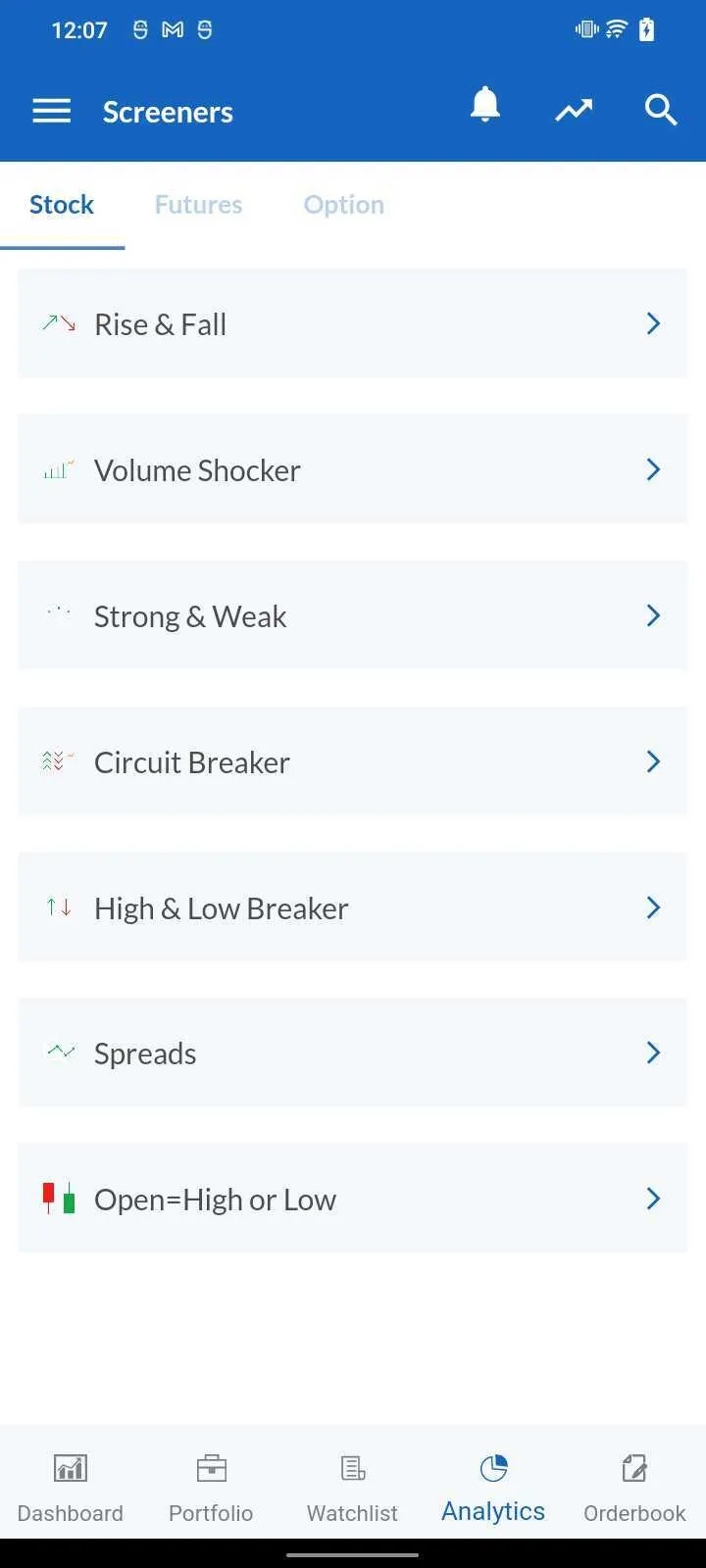Image resolution: width=706 pixels, height=1568 pixels.
Task: Tap the search magnifier icon
Action: pos(661,111)
